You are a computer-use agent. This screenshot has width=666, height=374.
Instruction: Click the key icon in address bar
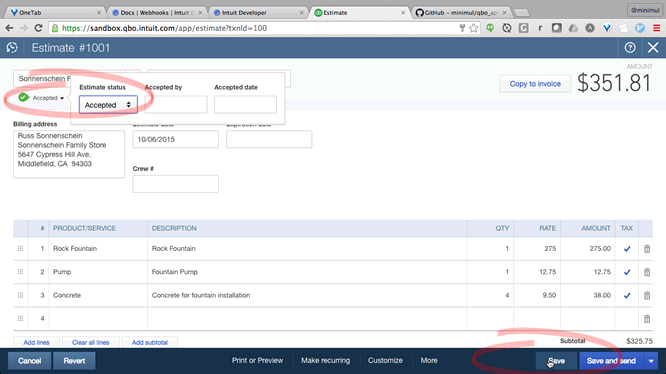[462, 28]
